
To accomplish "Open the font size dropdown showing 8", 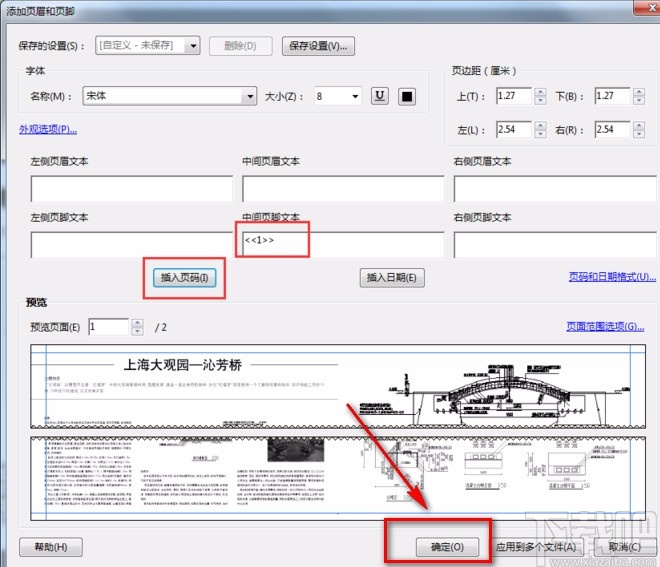I will (x=355, y=96).
